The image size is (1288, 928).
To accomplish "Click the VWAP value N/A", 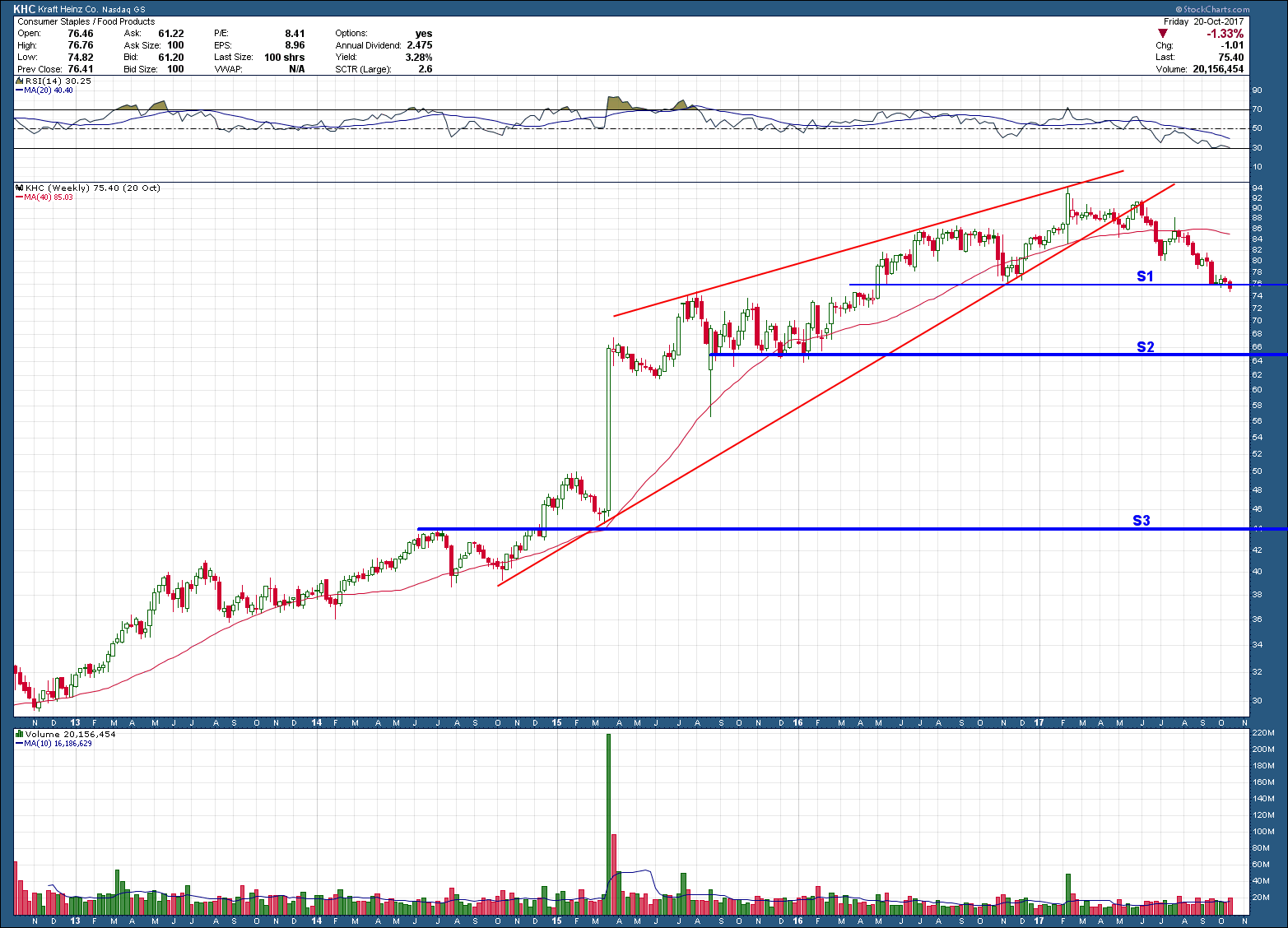I will click(297, 69).
